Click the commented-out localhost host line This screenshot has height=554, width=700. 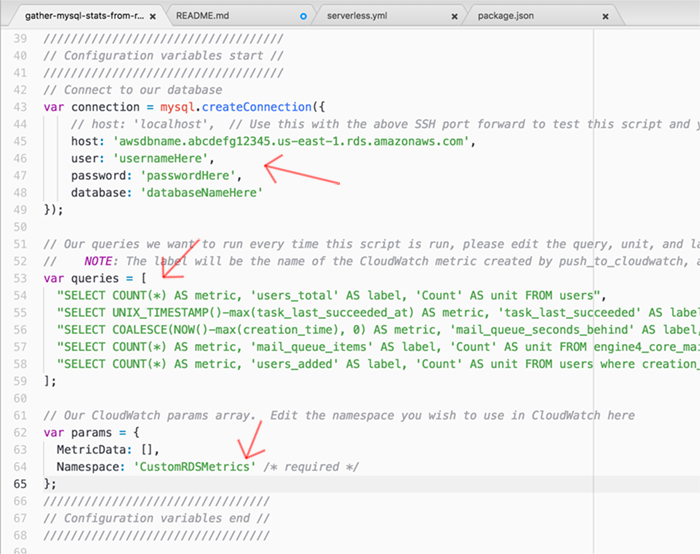385,124
